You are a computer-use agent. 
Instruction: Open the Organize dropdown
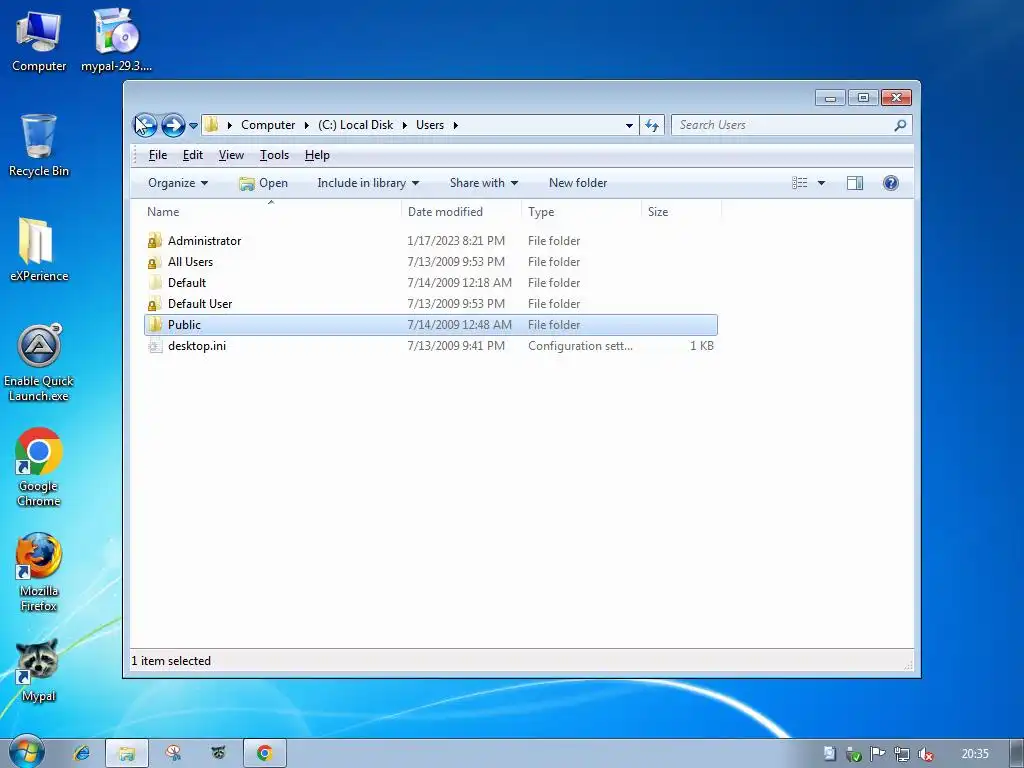178,183
